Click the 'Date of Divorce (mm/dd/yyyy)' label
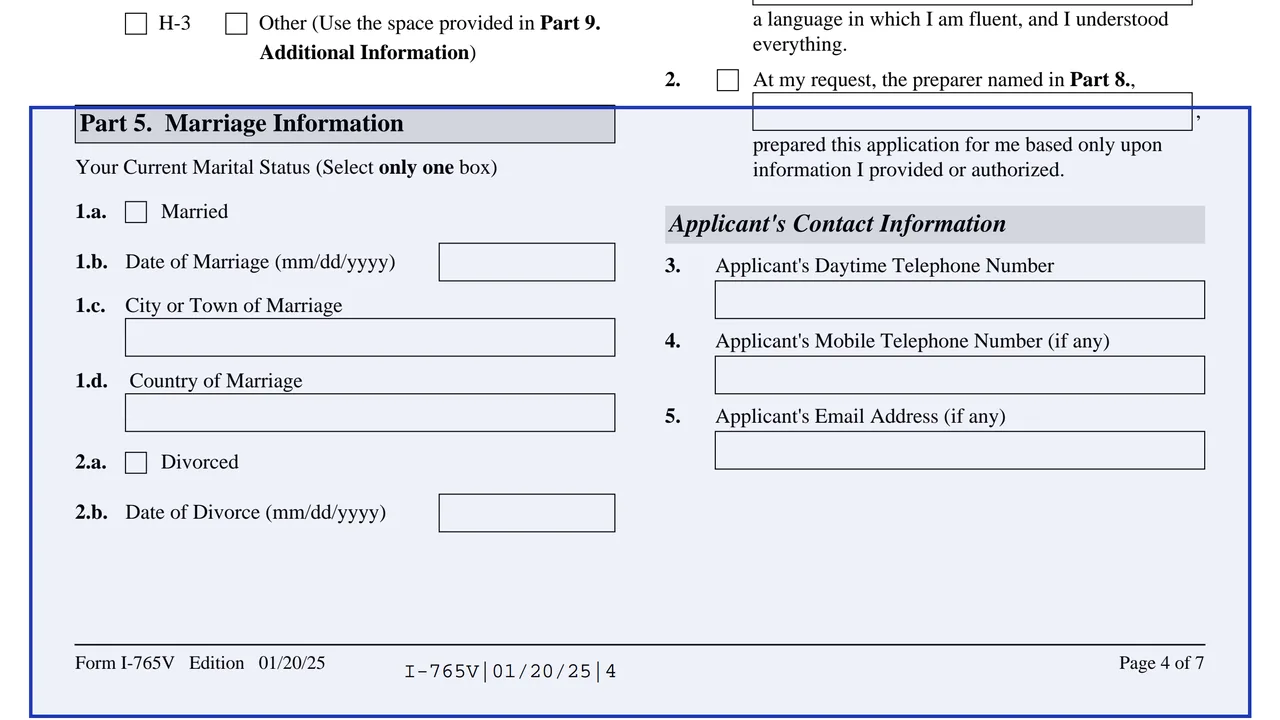 tap(255, 512)
